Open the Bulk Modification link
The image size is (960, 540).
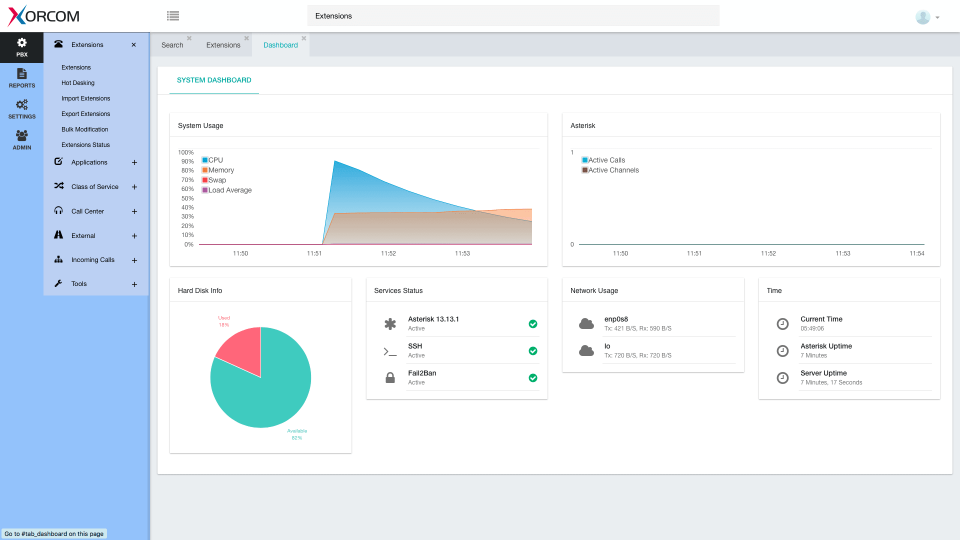[x=84, y=129]
